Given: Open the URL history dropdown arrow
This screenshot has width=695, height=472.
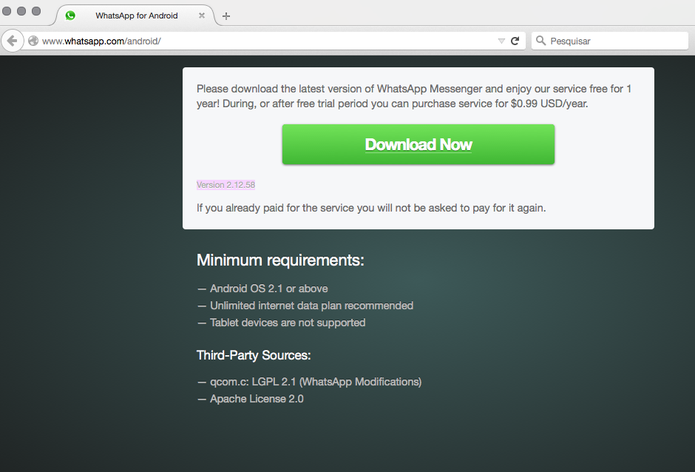Looking at the screenshot, I should (501, 41).
